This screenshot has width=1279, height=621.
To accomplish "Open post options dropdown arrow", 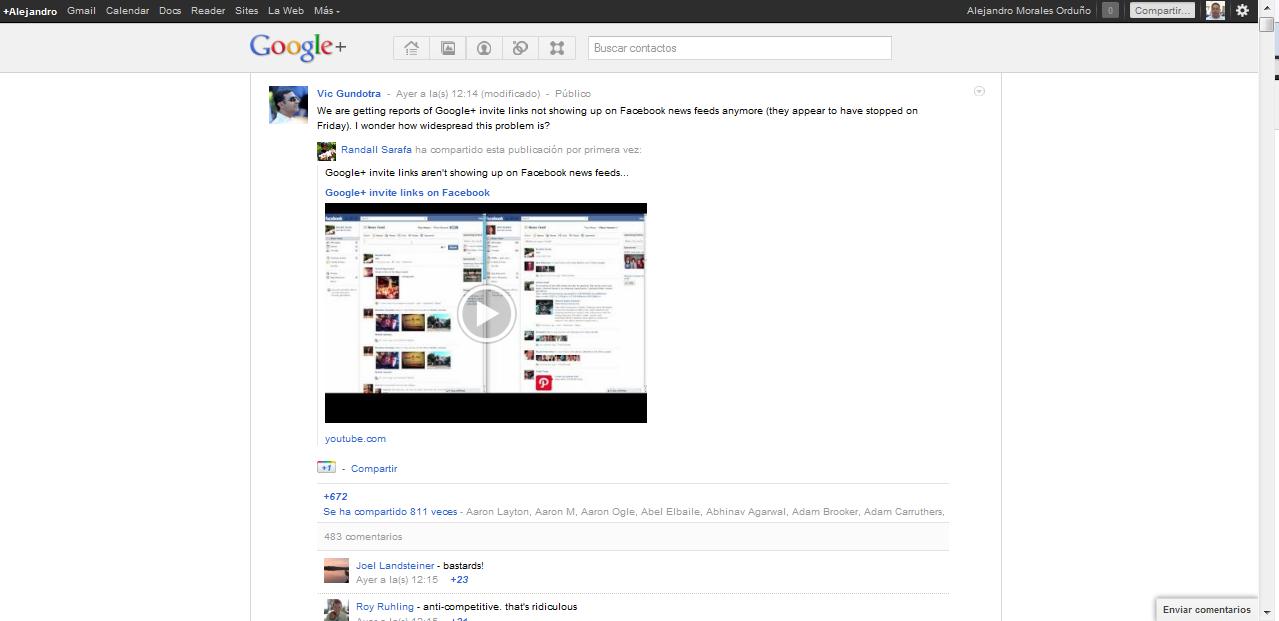I will [979, 91].
